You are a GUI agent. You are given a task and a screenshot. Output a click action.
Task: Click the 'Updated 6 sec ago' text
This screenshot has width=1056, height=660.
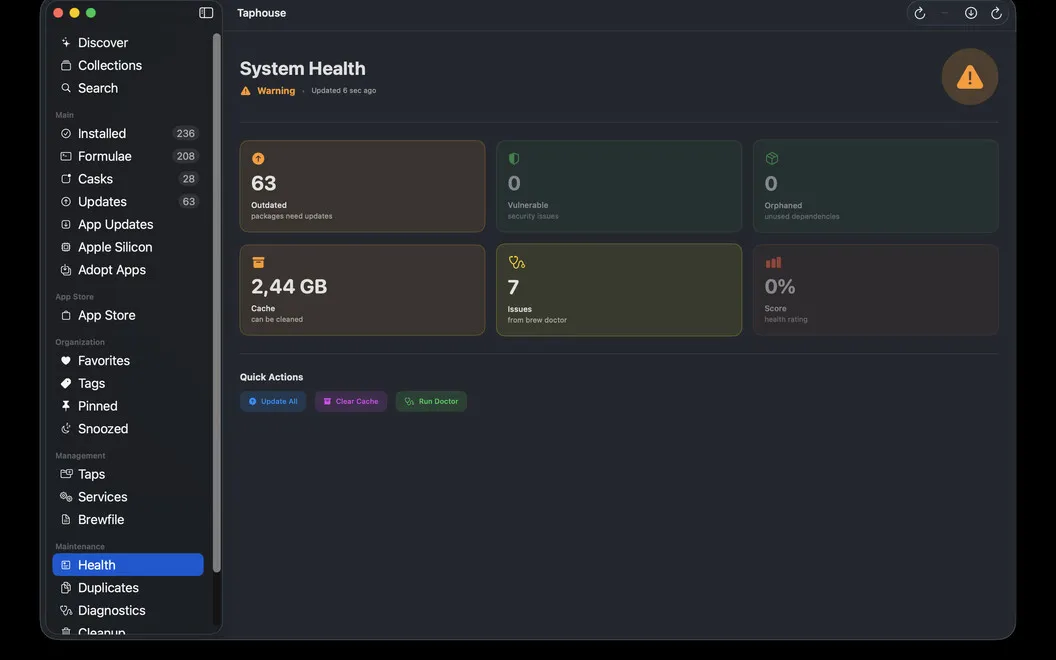[x=343, y=90]
